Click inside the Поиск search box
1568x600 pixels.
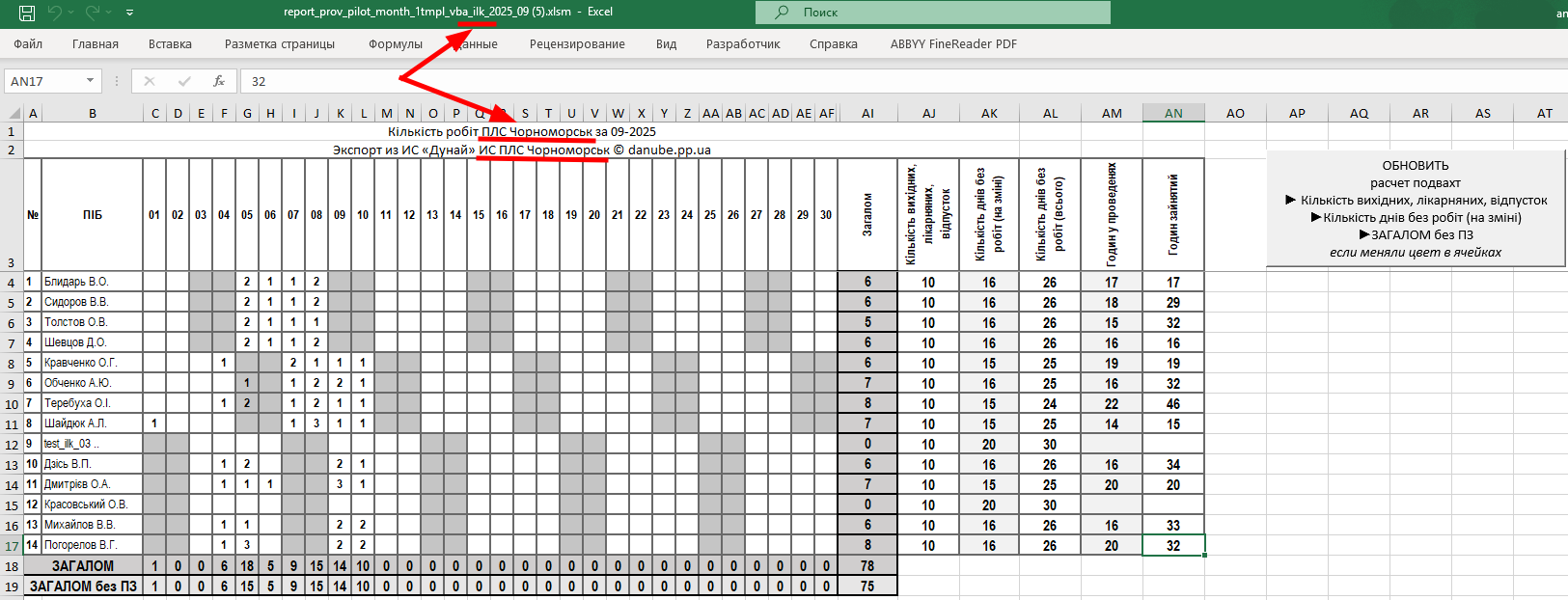pos(933,13)
